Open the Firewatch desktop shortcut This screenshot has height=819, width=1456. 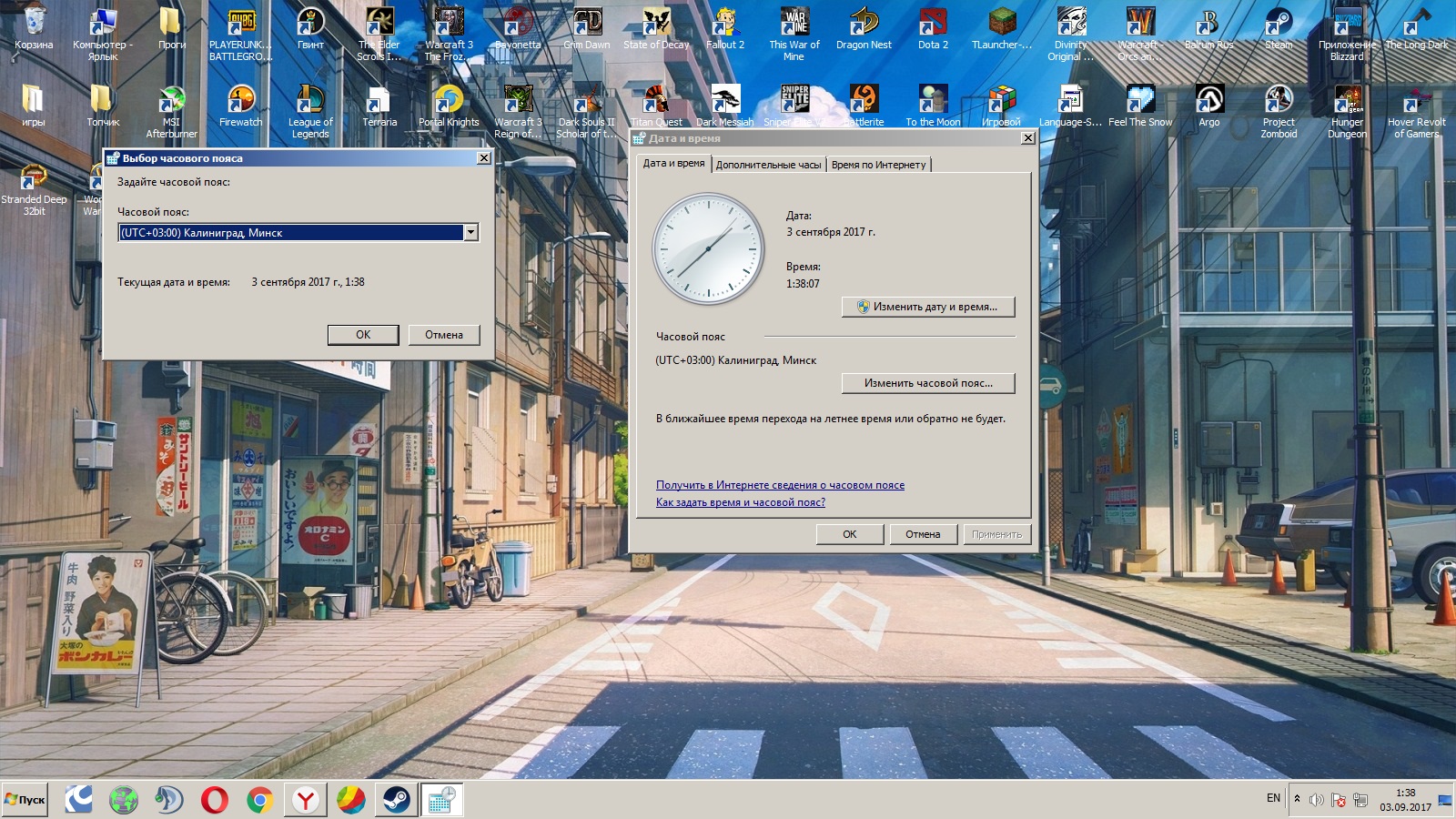[x=241, y=106]
